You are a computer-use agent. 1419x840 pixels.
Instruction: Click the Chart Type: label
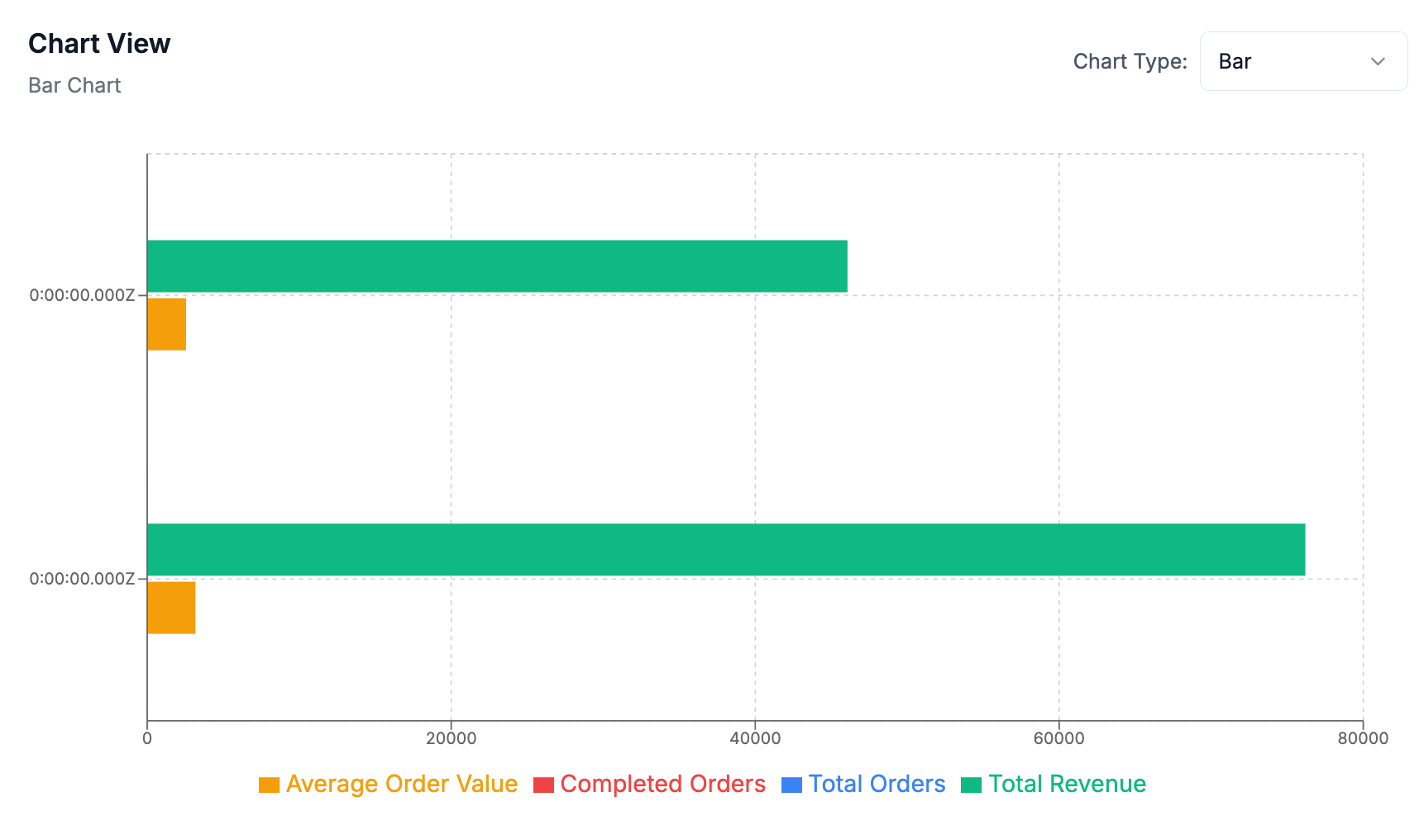tap(1130, 61)
